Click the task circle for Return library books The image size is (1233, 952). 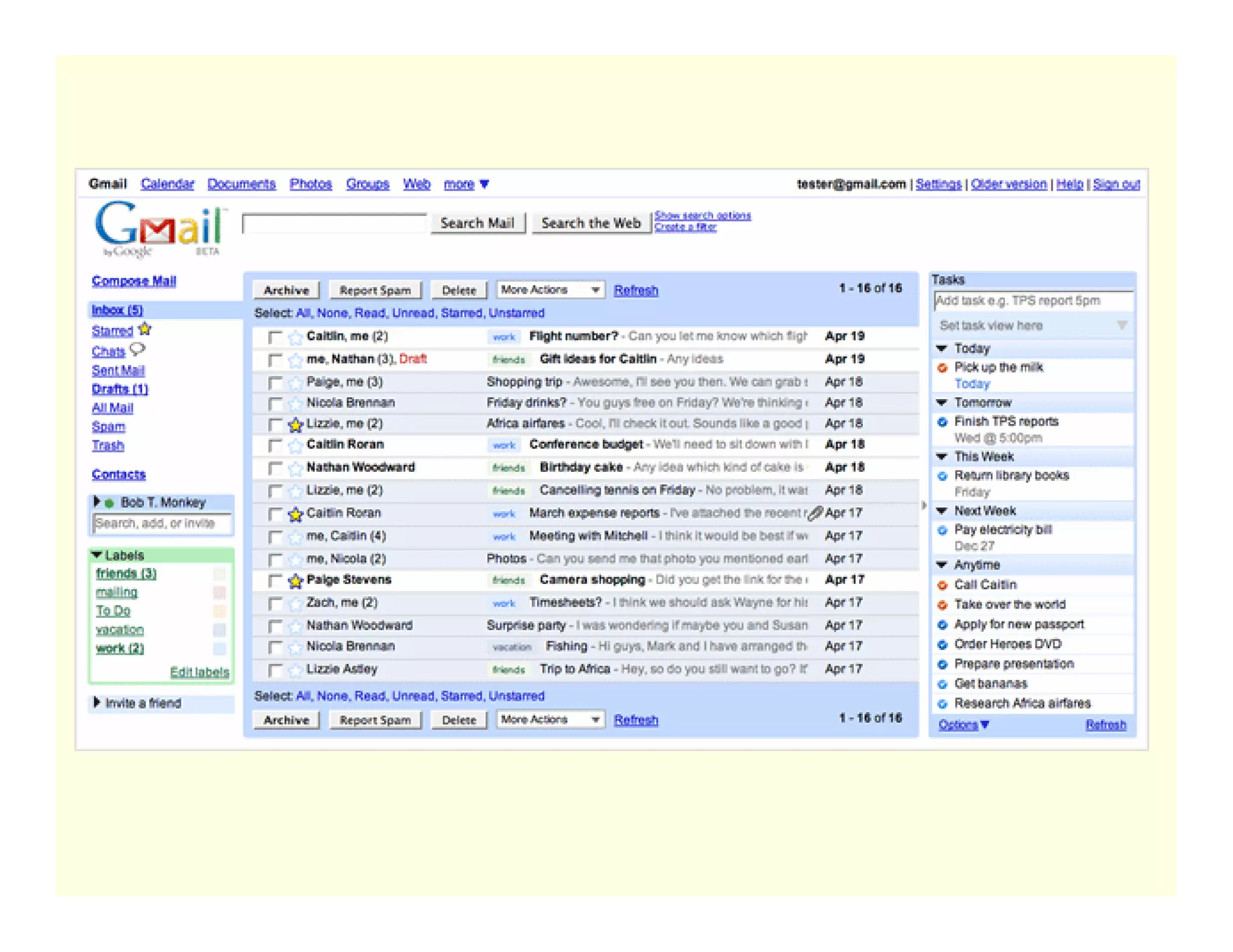(x=942, y=476)
